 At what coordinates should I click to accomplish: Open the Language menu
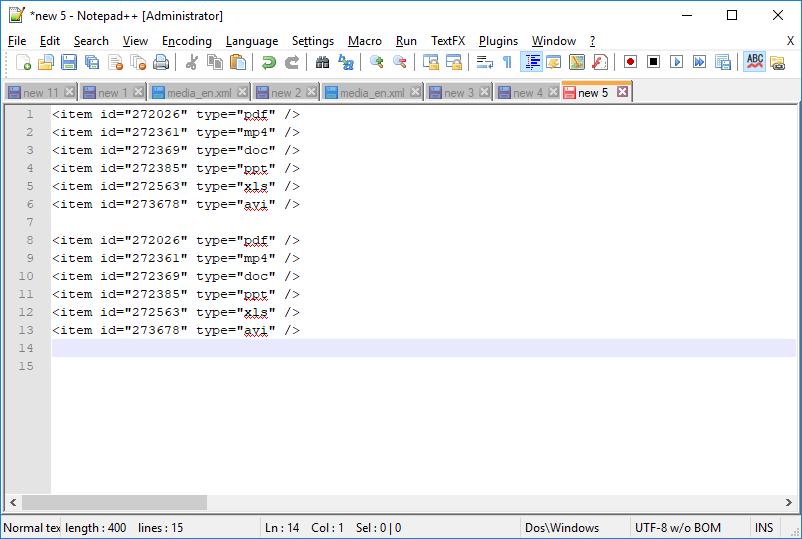point(252,41)
